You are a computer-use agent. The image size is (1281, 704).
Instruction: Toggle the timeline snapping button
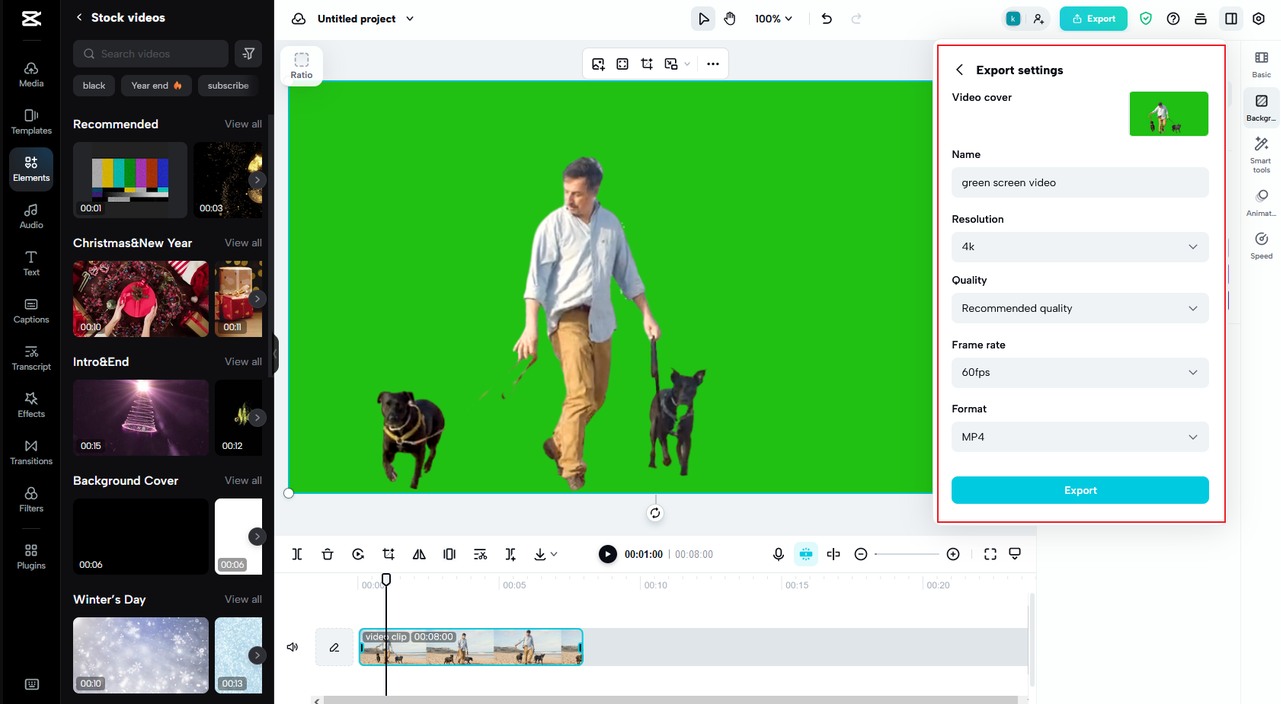point(806,554)
